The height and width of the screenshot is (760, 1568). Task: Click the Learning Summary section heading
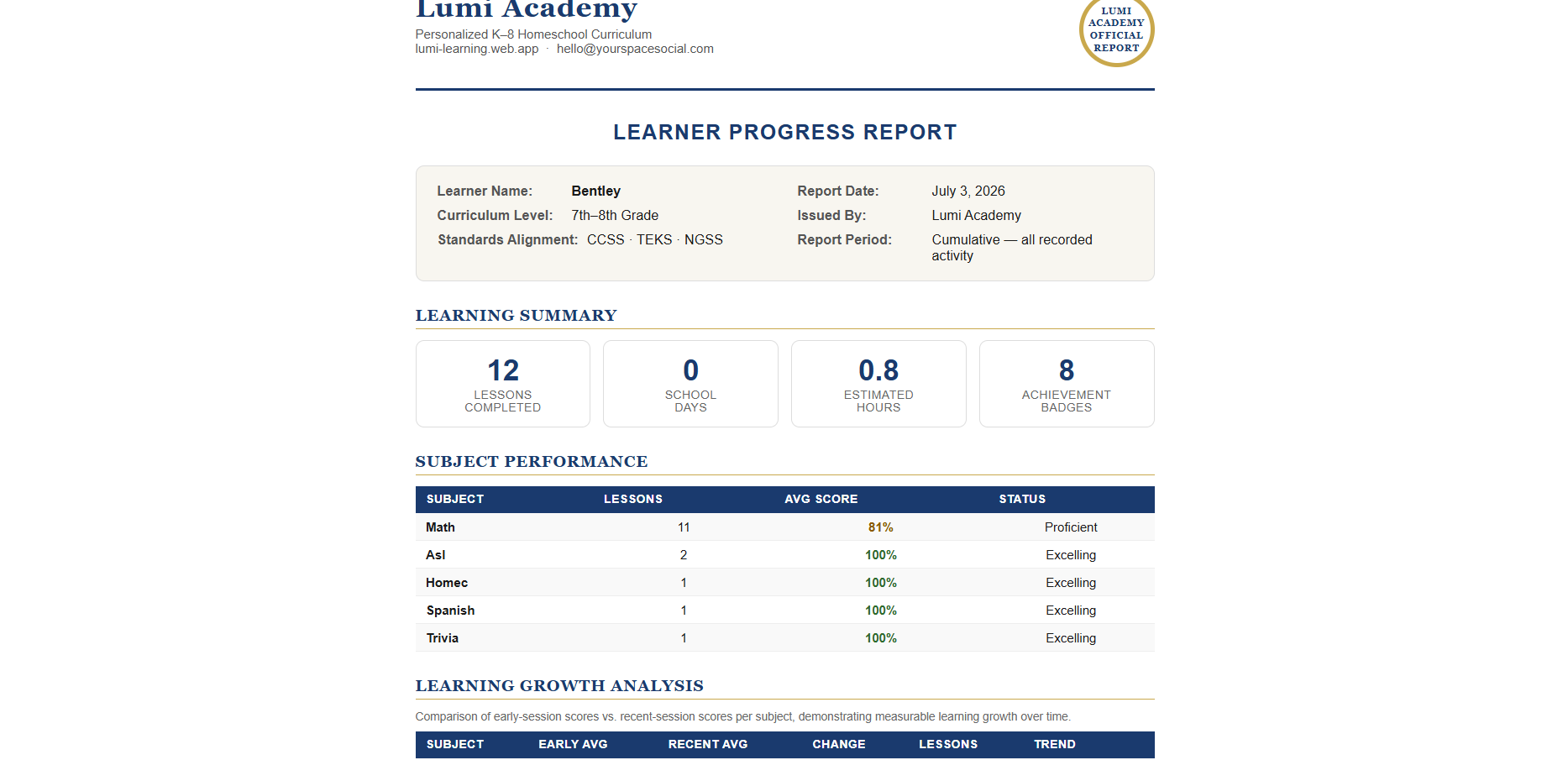click(x=516, y=316)
